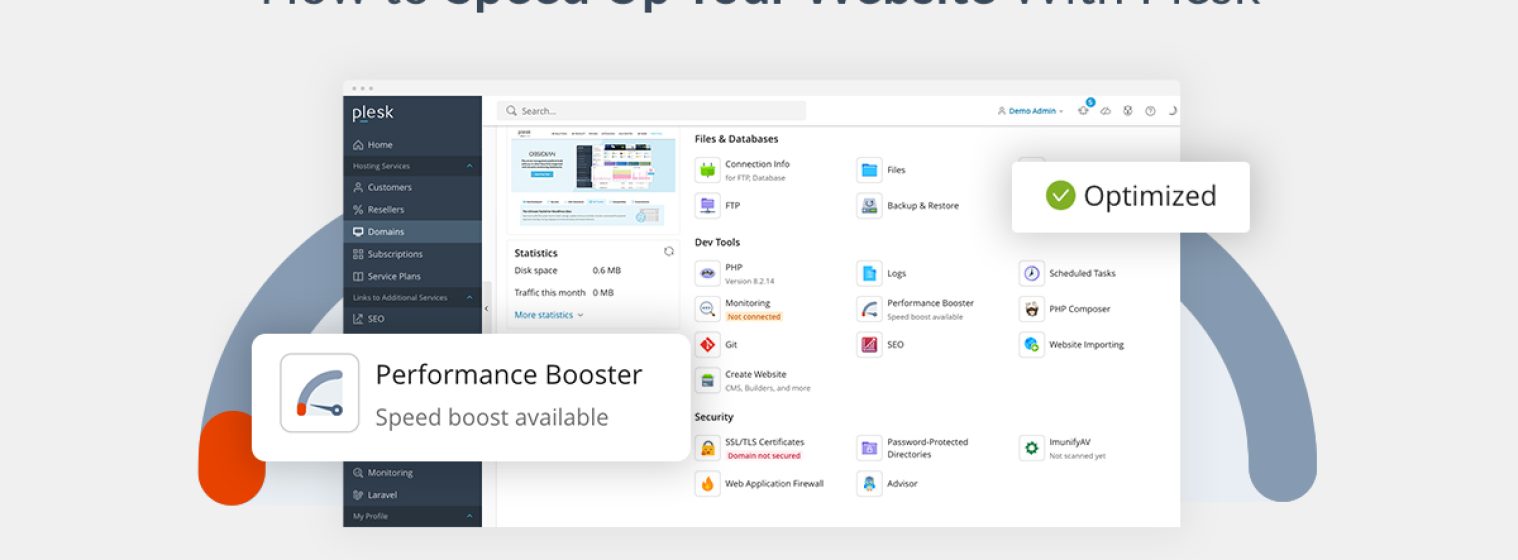Screen dimensions: 1518x560
Task: Open Subscriptions in the sidebar
Action: coord(412,254)
